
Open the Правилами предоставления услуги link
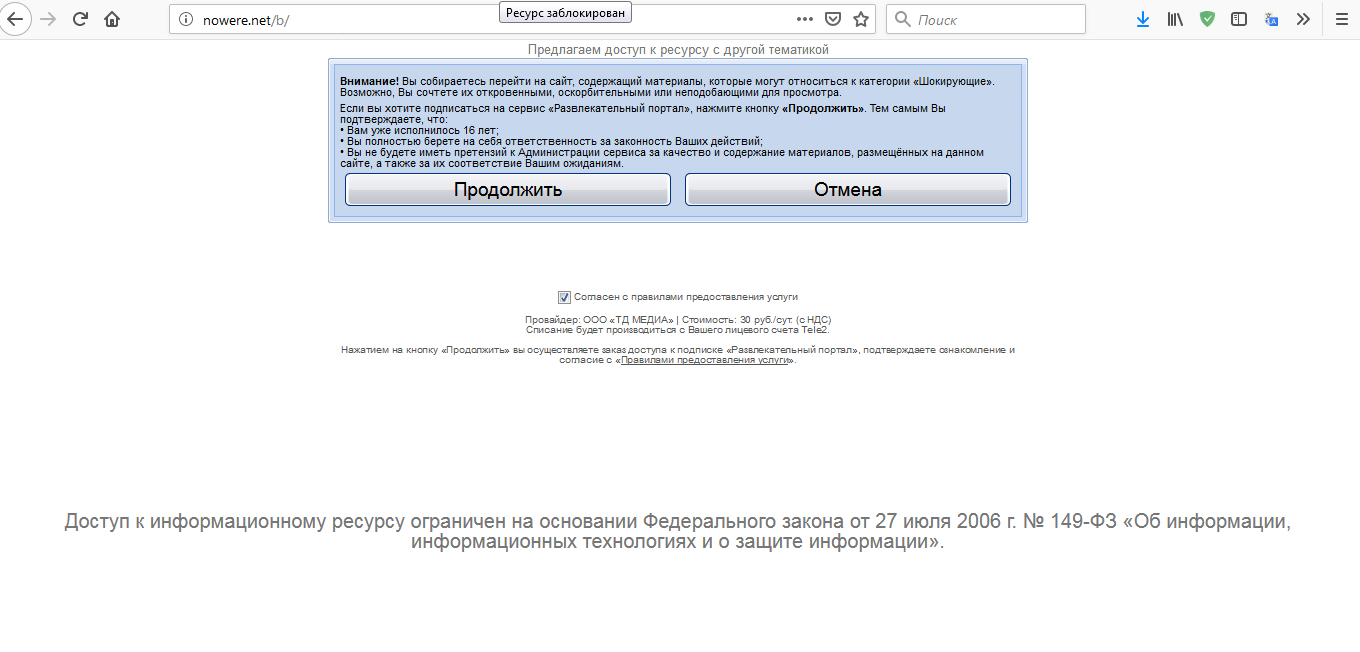coord(705,360)
